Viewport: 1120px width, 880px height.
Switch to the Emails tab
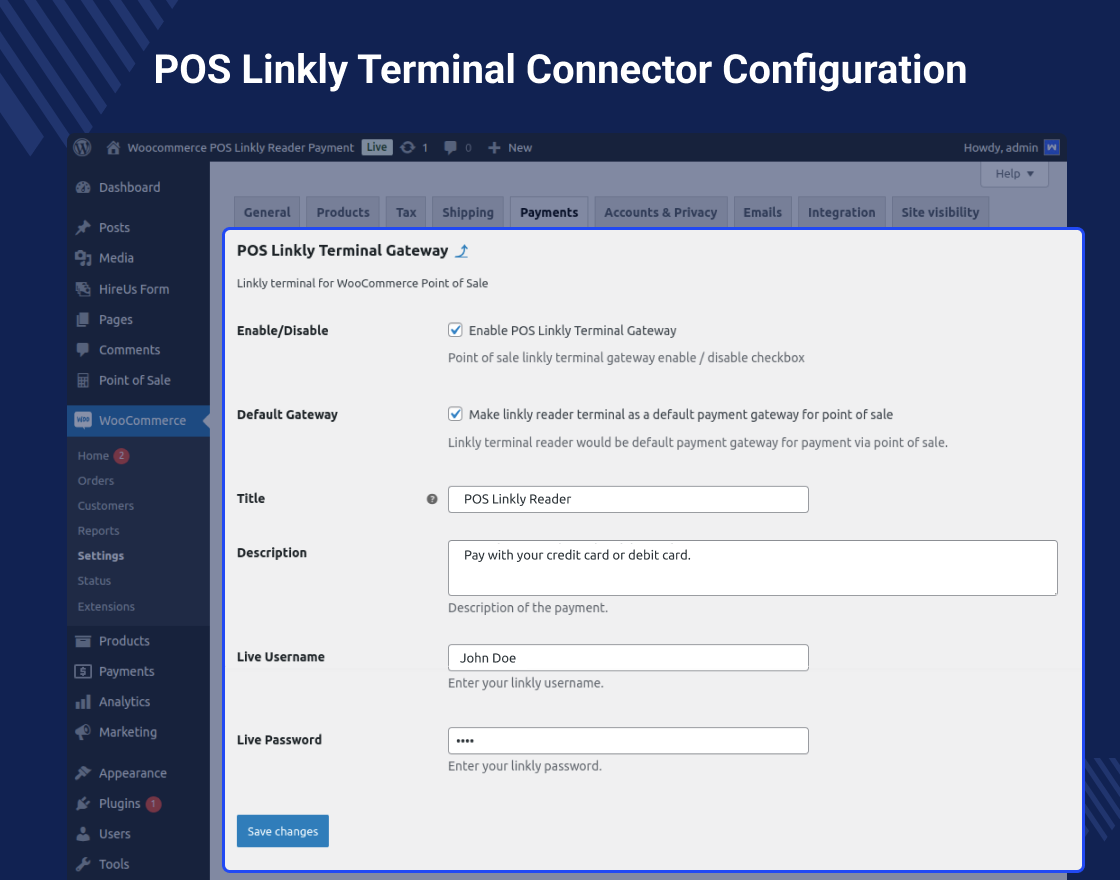(762, 211)
